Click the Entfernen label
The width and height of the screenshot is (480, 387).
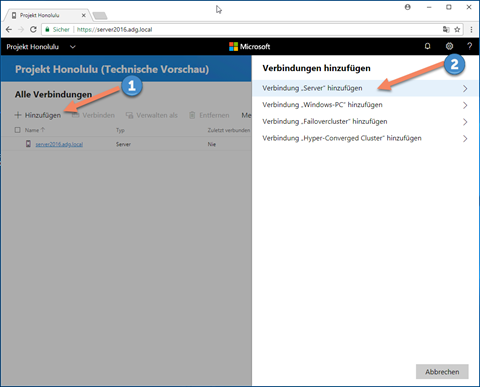pos(214,115)
